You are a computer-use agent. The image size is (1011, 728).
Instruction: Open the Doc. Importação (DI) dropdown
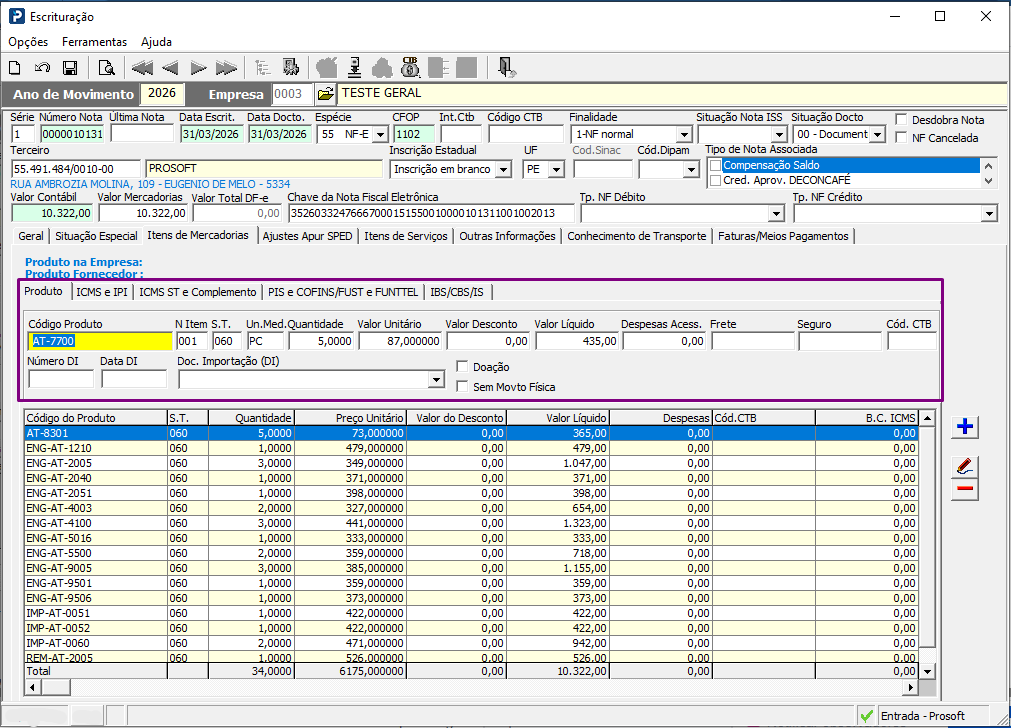point(437,379)
